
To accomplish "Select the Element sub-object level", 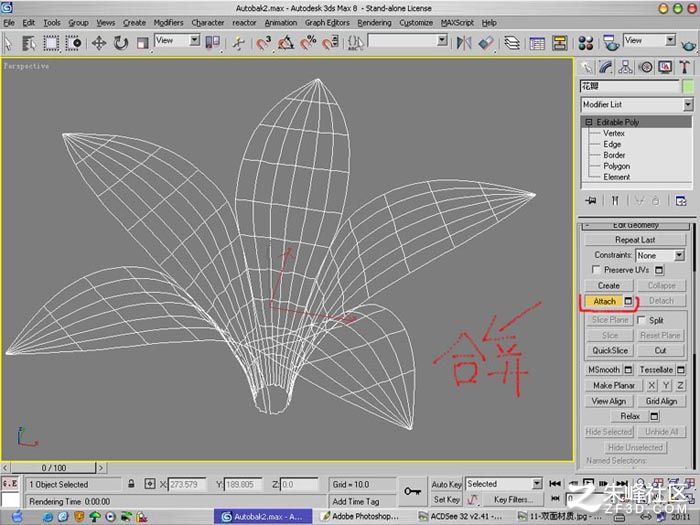I will [x=617, y=177].
